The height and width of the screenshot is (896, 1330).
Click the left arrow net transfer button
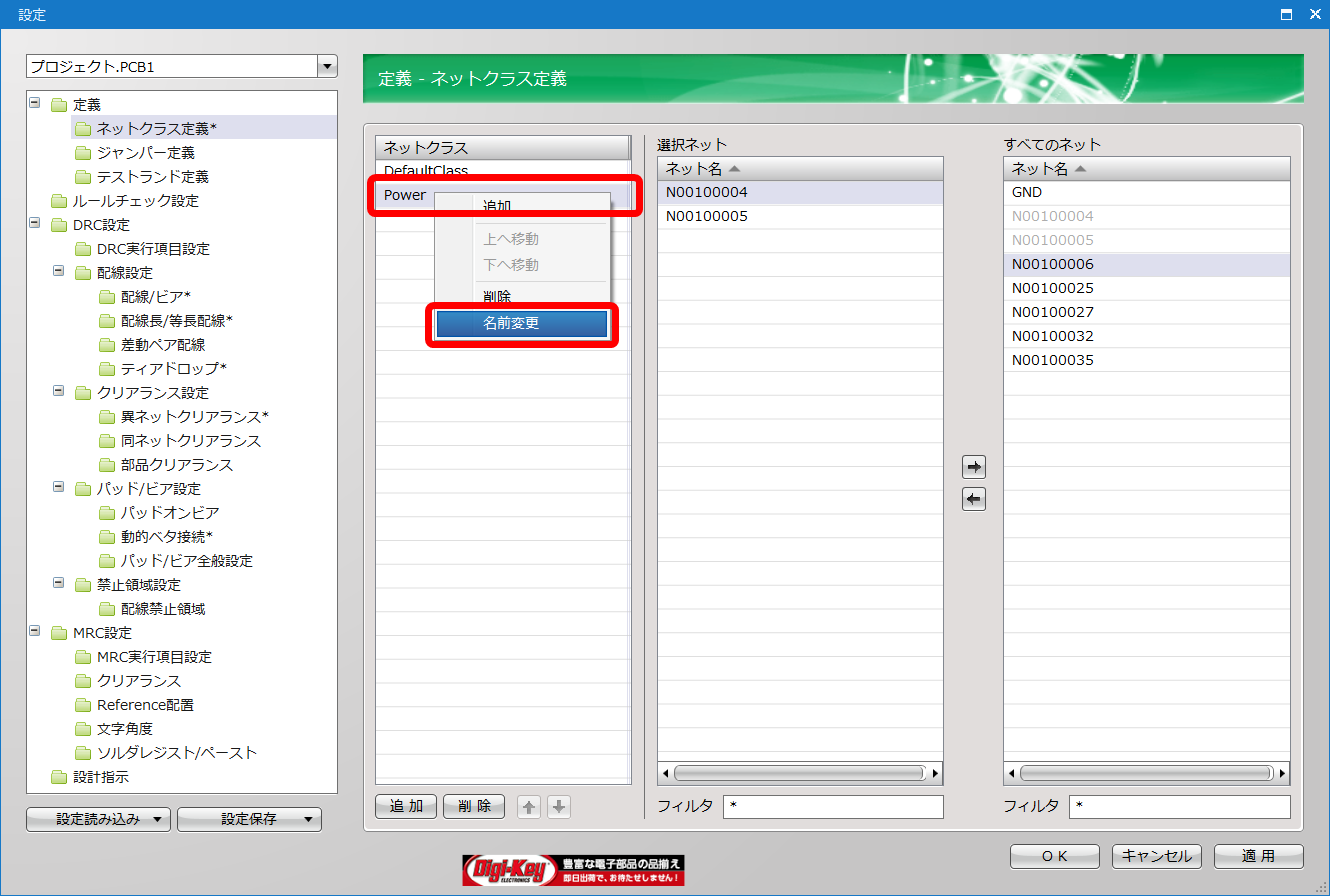click(973, 499)
